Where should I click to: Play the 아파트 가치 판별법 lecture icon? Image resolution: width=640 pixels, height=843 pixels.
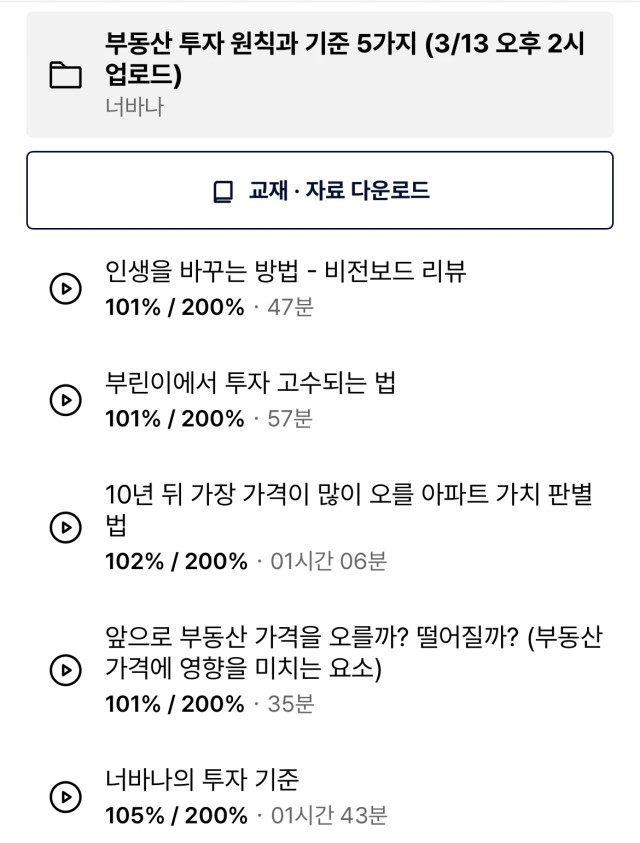(65, 527)
